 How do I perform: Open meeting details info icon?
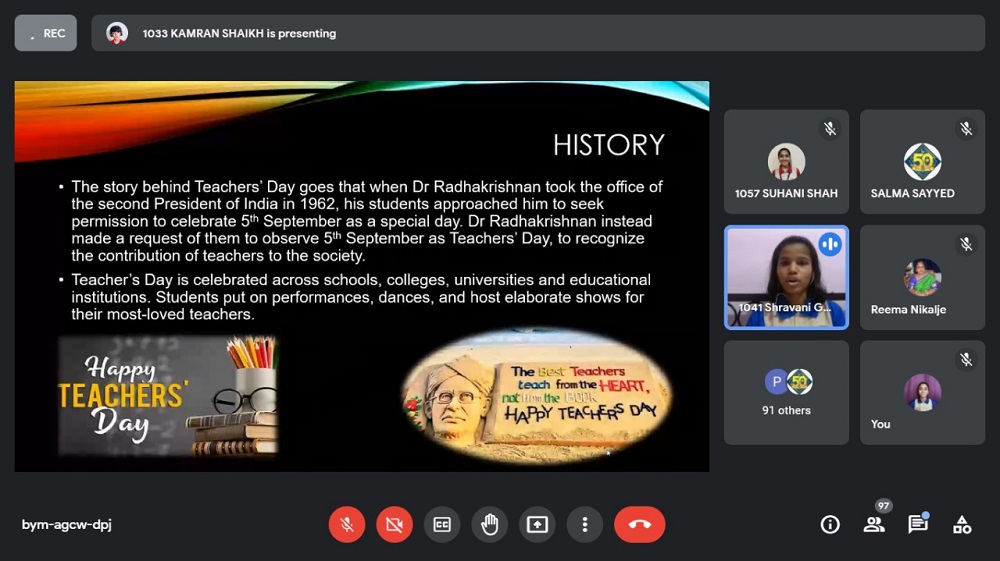(x=830, y=524)
